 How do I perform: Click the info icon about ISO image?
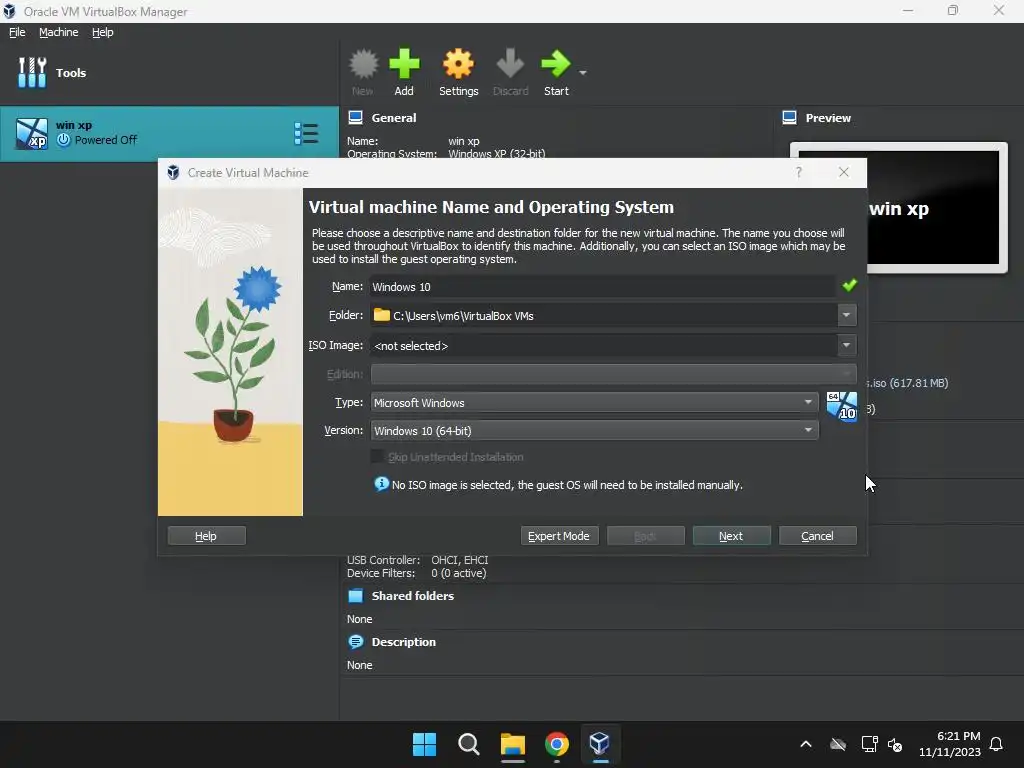point(381,484)
